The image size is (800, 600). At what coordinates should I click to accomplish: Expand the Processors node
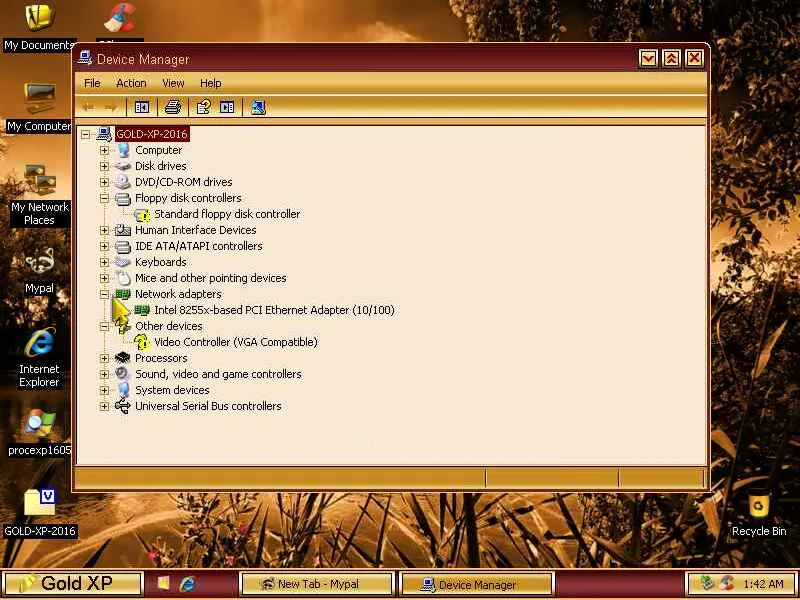click(x=105, y=358)
